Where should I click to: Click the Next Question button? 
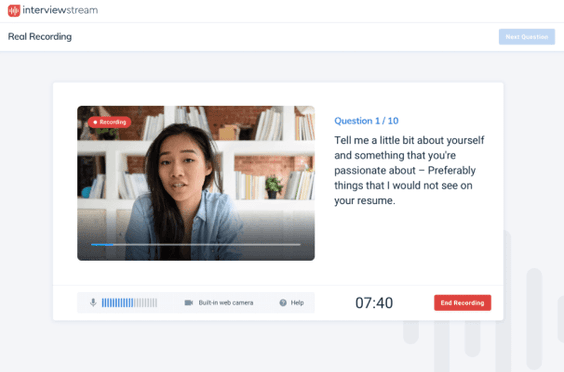tap(527, 37)
